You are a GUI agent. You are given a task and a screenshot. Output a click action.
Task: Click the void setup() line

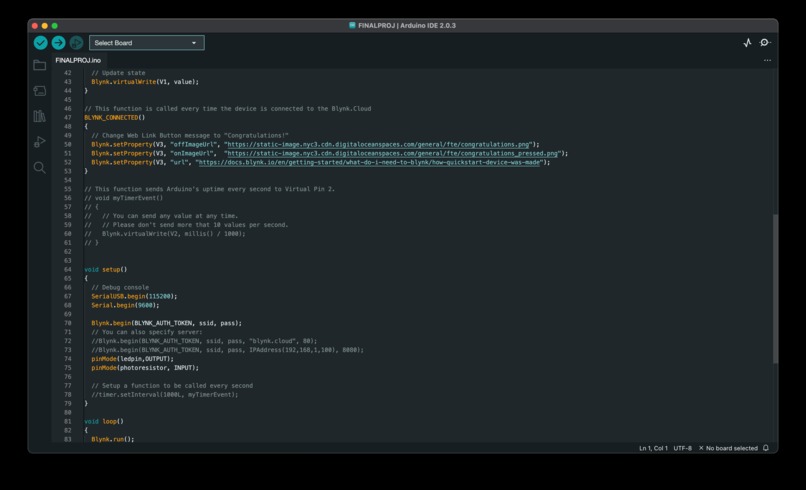[x=105, y=269]
